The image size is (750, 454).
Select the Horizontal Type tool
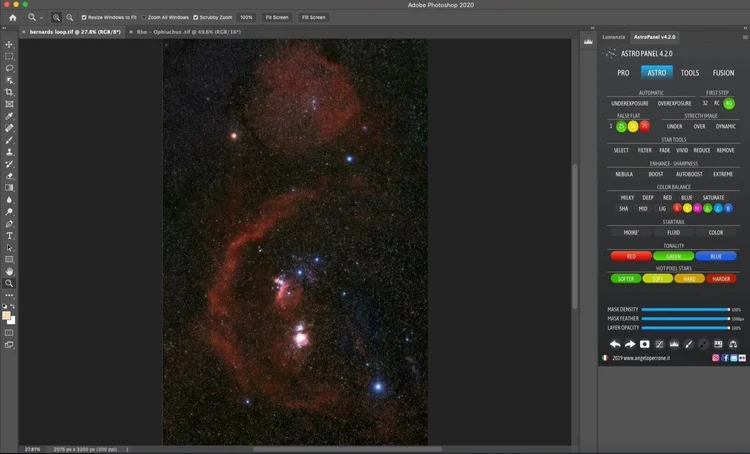pos(9,236)
